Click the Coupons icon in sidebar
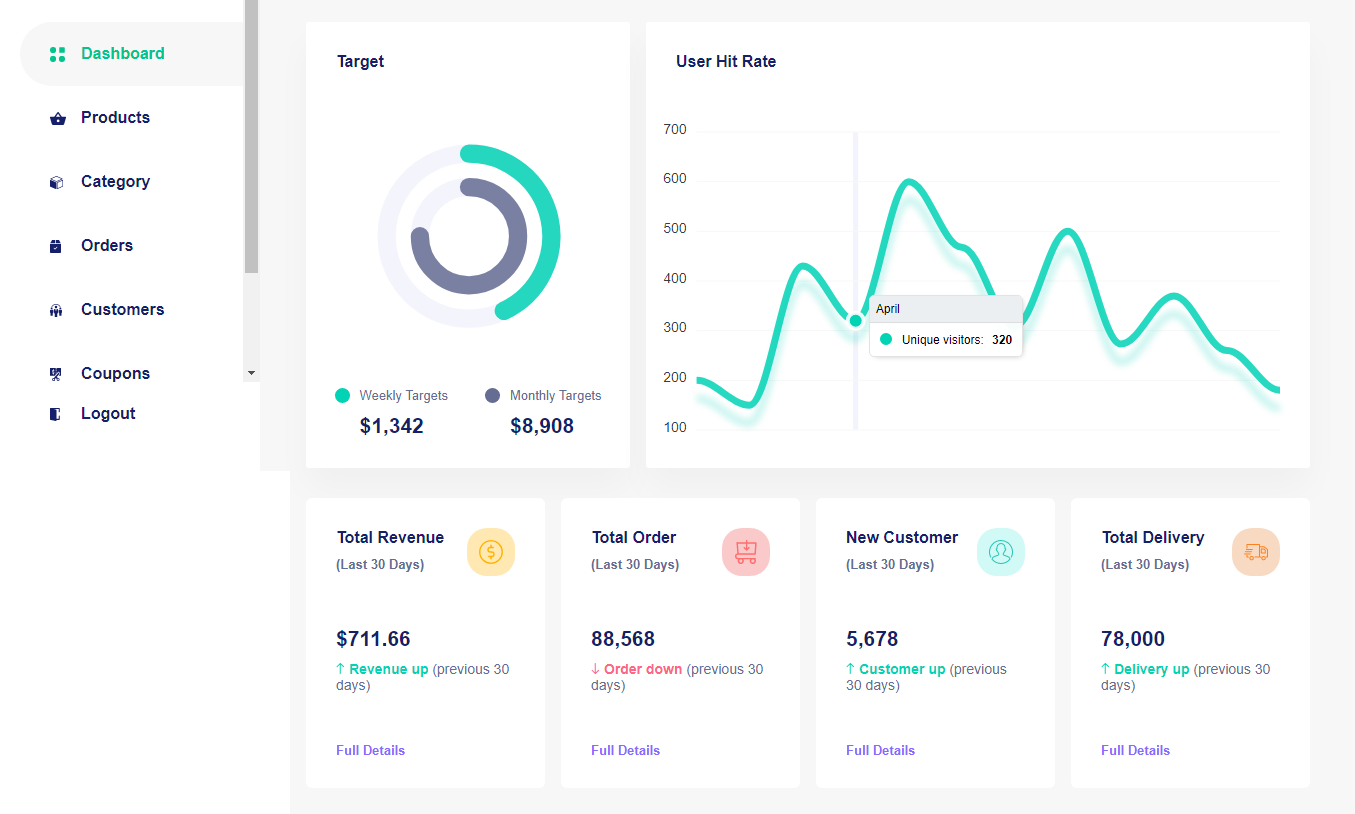 pyautogui.click(x=56, y=374)
